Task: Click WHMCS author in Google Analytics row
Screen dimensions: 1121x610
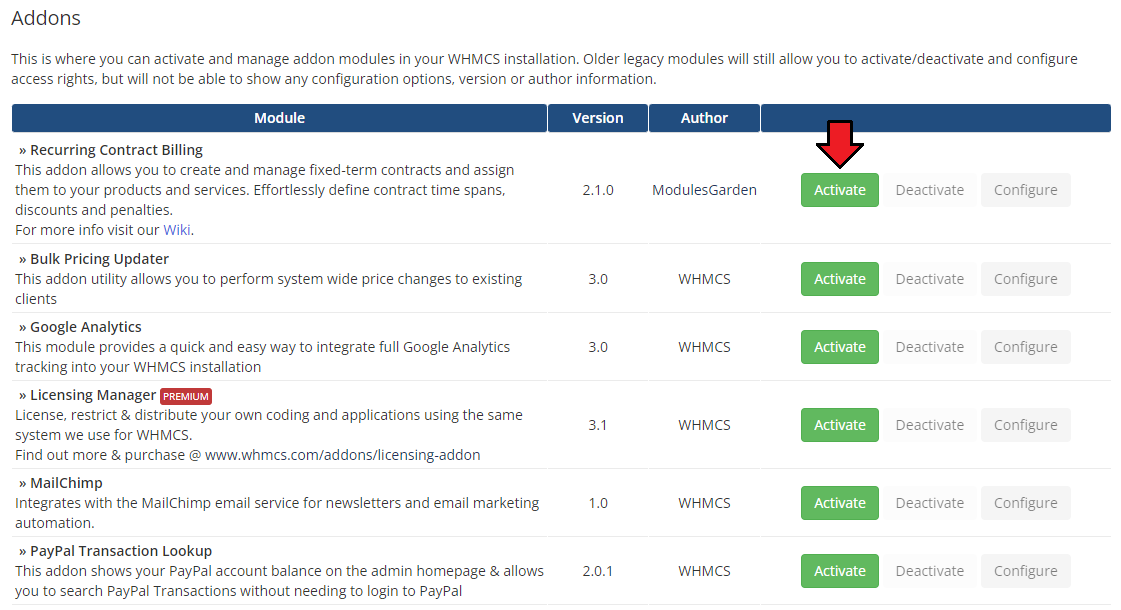Action: pyautogui.click(x=704, y=347)
